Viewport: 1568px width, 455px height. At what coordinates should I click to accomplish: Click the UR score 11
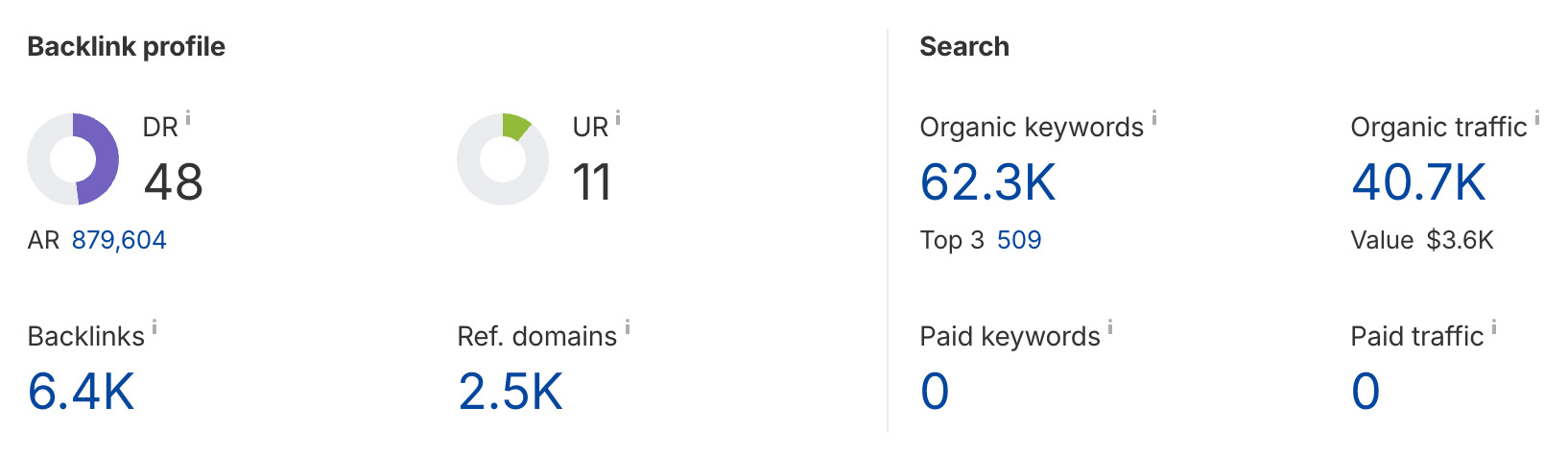(x=591, y=182)
